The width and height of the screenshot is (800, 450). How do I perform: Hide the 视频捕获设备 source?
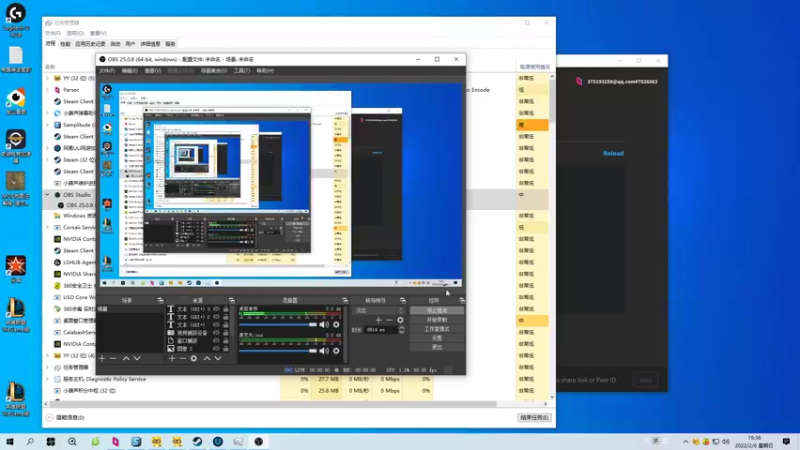coord(216,333)
